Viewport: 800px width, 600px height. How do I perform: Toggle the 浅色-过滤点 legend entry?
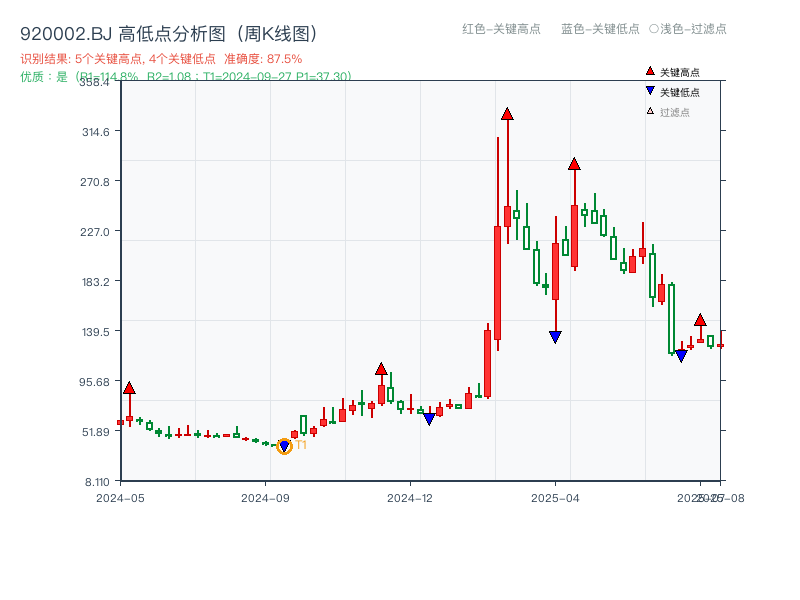[x=691, y=30]
